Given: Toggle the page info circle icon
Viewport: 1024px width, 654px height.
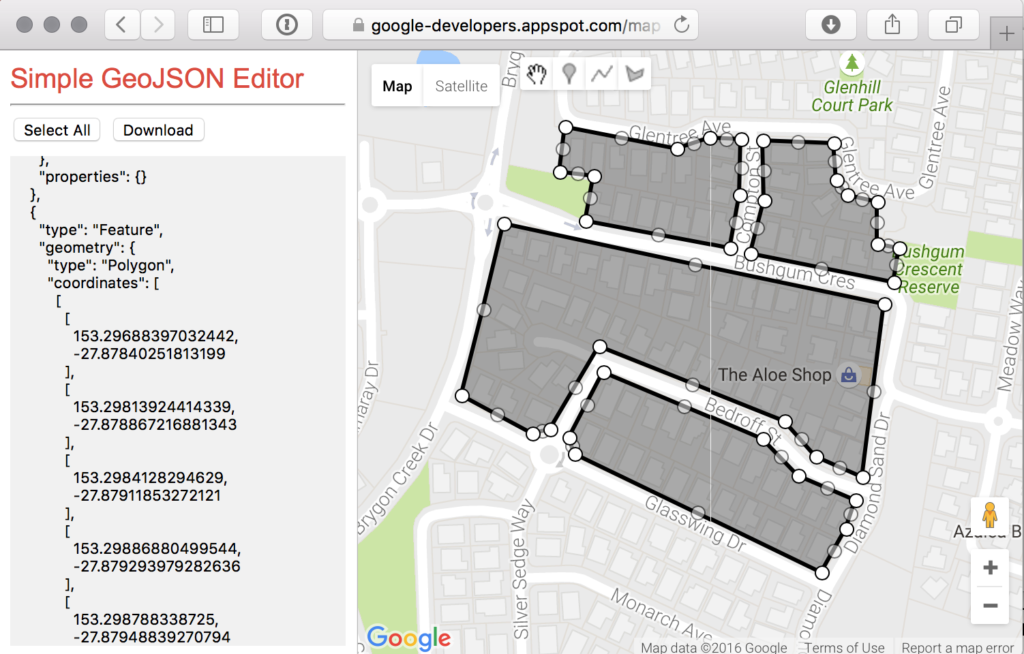Looking at the screenshot, I should [287, 24].
